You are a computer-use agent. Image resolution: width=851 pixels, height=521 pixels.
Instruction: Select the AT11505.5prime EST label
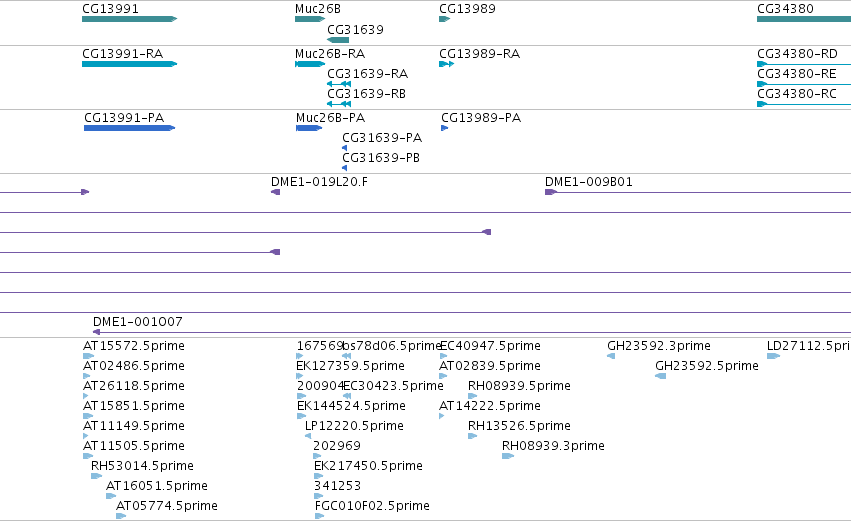click(x=134, y=446)
